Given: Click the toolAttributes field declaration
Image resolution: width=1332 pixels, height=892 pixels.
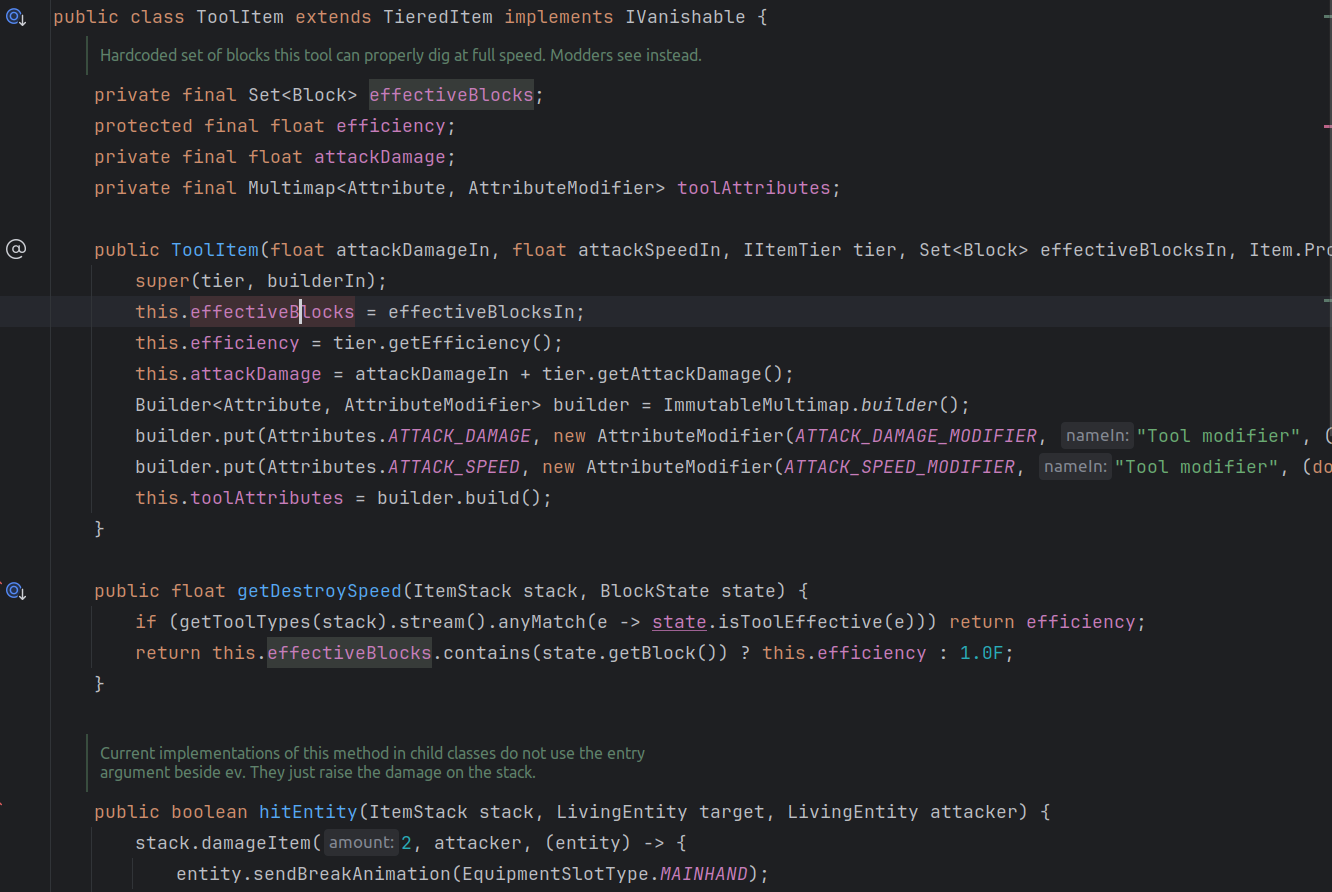Looking at the screenshot, I should point(753,188).
